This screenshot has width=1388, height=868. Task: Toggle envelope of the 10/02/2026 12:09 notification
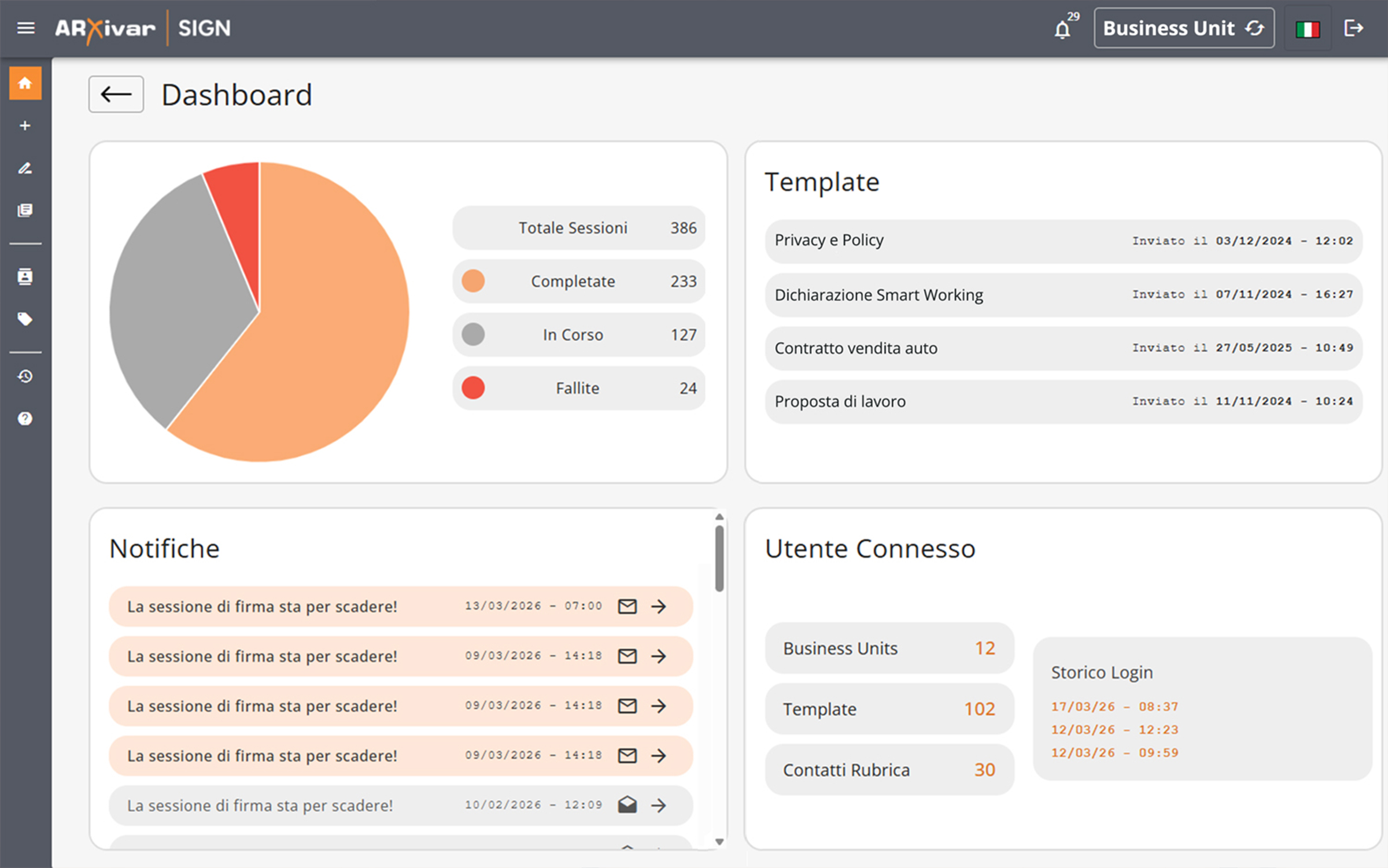[x=627, y=805]
